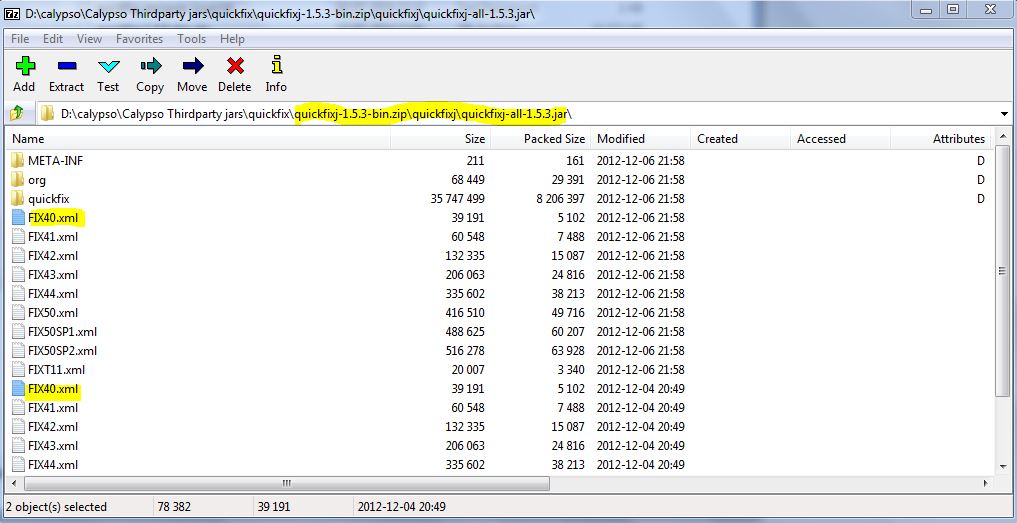
Task: Sort by Packed Size column header
Action: (540, 139)
